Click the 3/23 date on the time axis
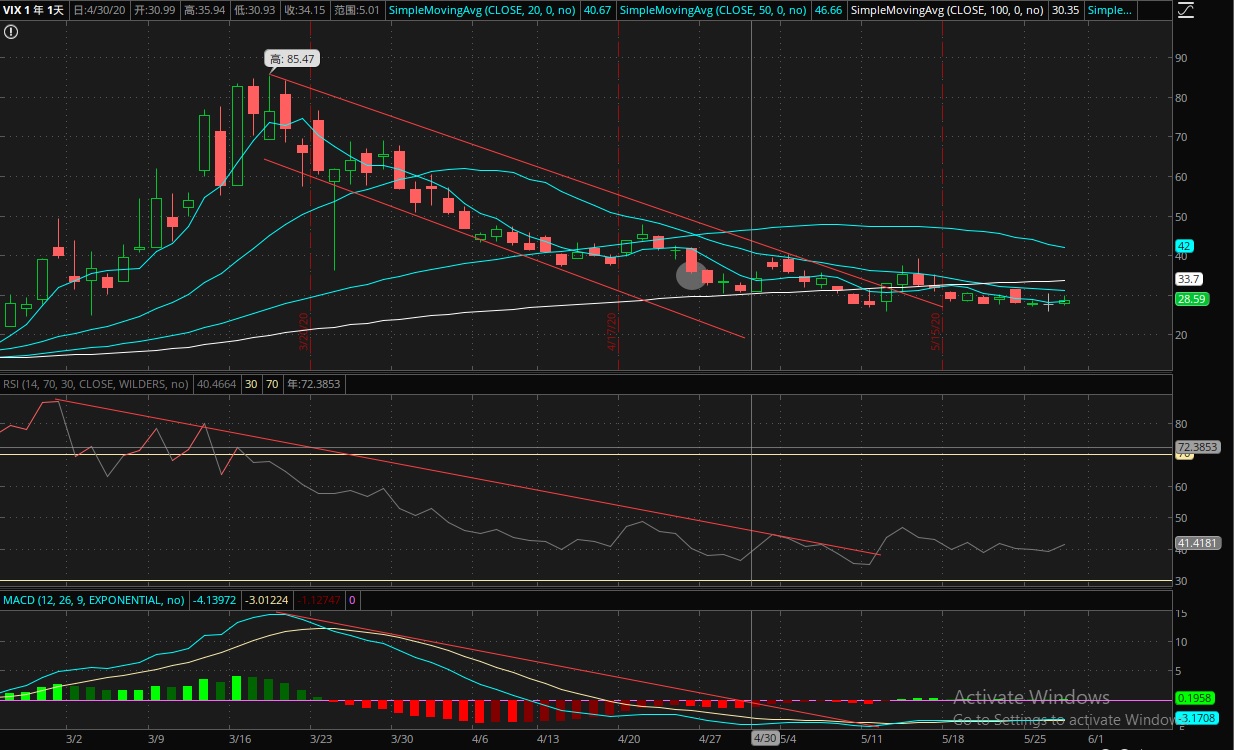Screen dimensions: 1234x750 coord(321,739)
